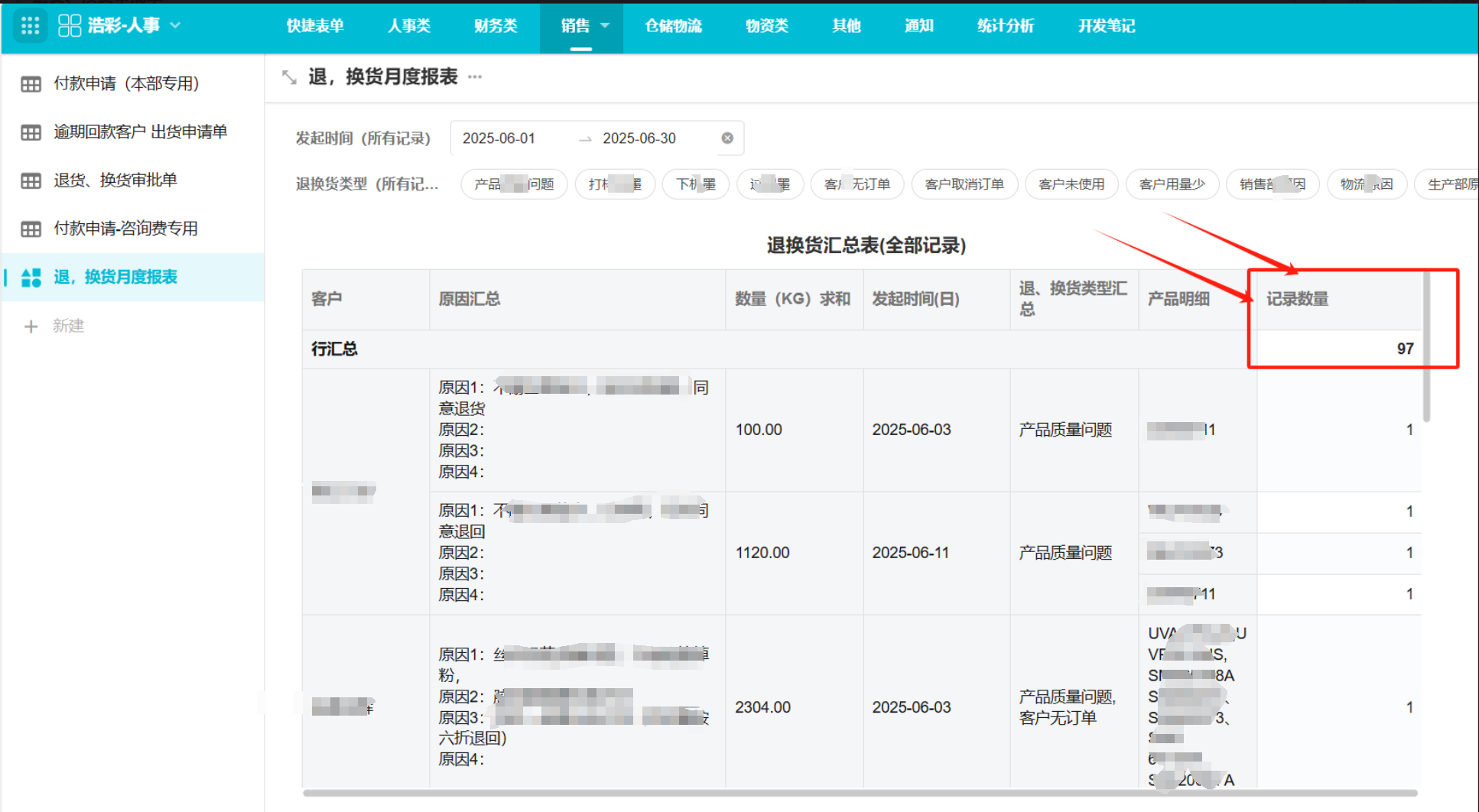1479x812 pixels.
Task: Open 付款申请-咨询费专用 in sidebar
Action: pyautogui.click(x=125, y=229)
